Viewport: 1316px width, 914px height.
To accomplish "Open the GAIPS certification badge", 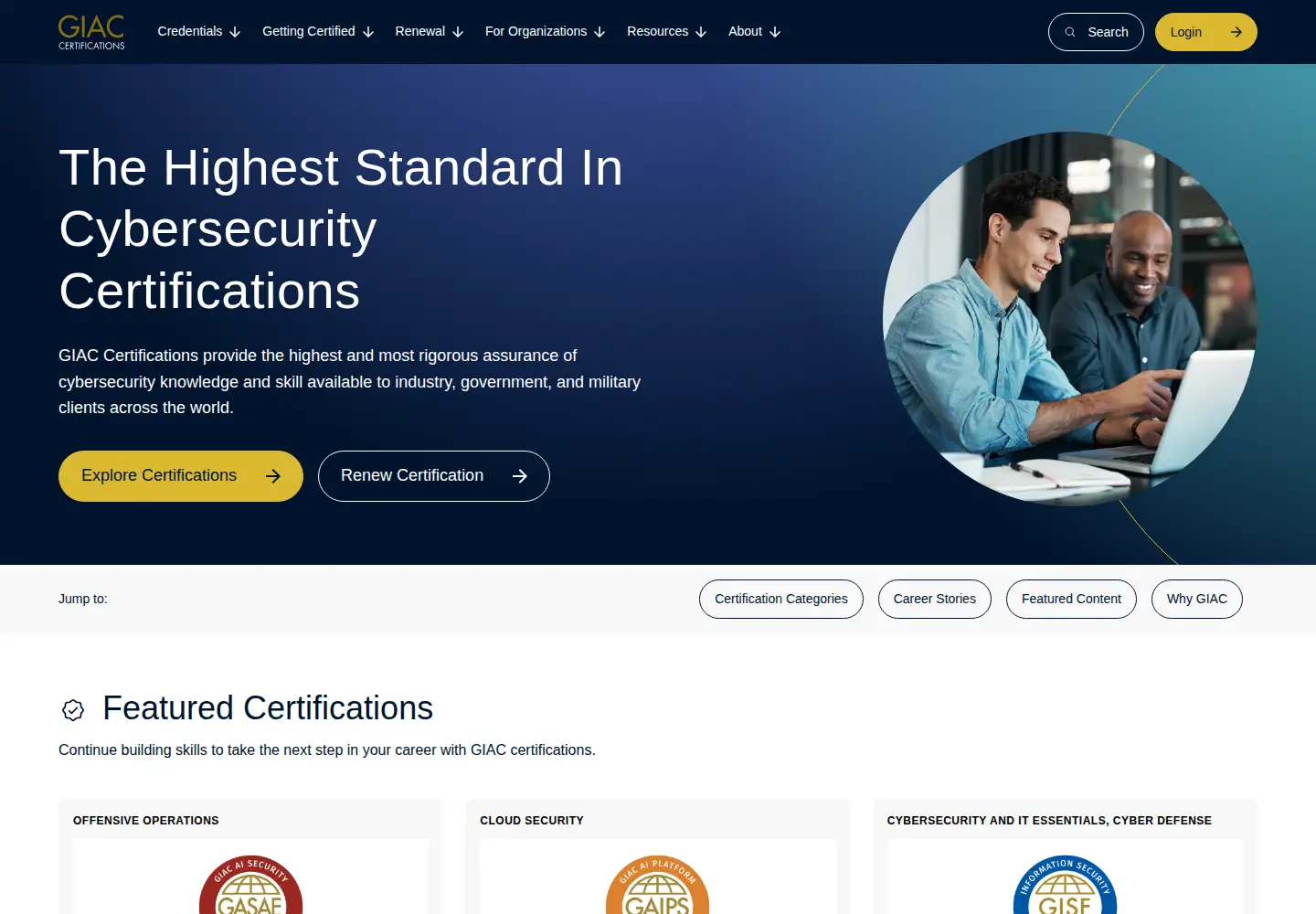I will (x=658, y=885).
